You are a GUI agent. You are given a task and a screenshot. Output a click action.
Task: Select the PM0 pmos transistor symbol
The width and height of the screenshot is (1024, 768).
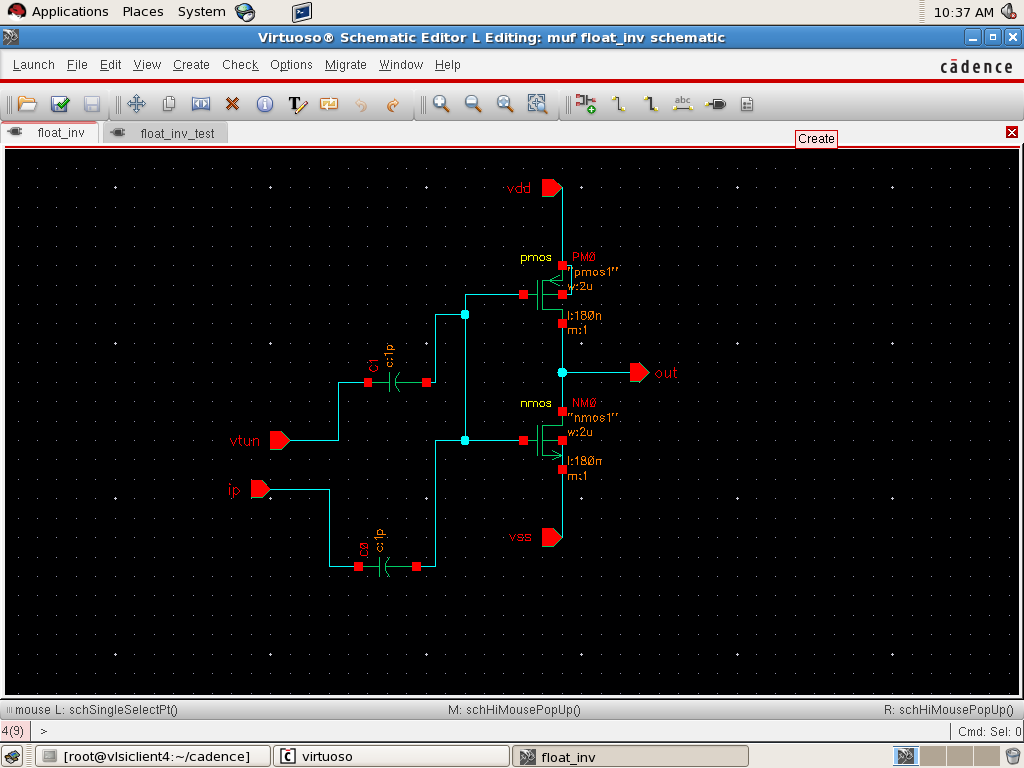(547, 295)
